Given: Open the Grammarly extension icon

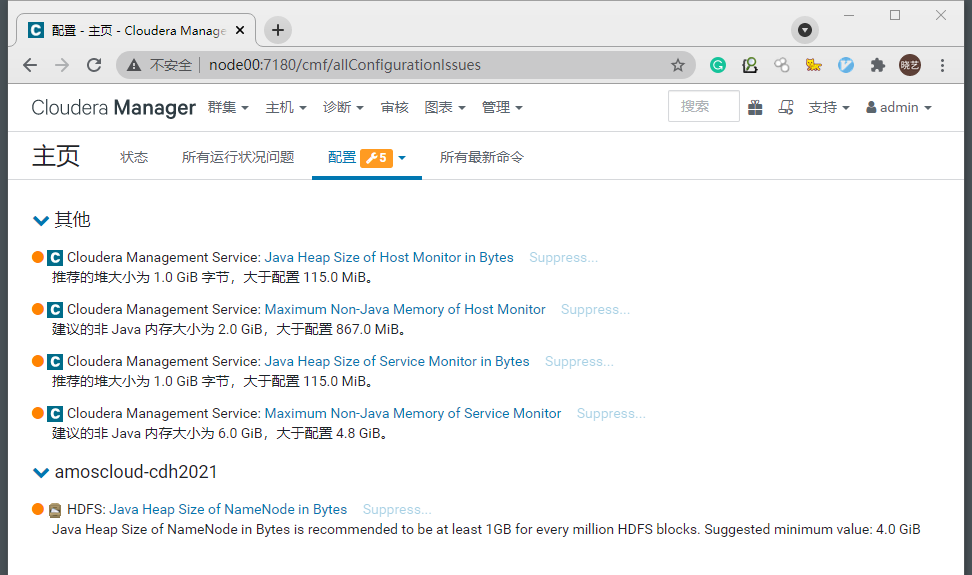Looking at the screenshot, I should coord(718,65).
